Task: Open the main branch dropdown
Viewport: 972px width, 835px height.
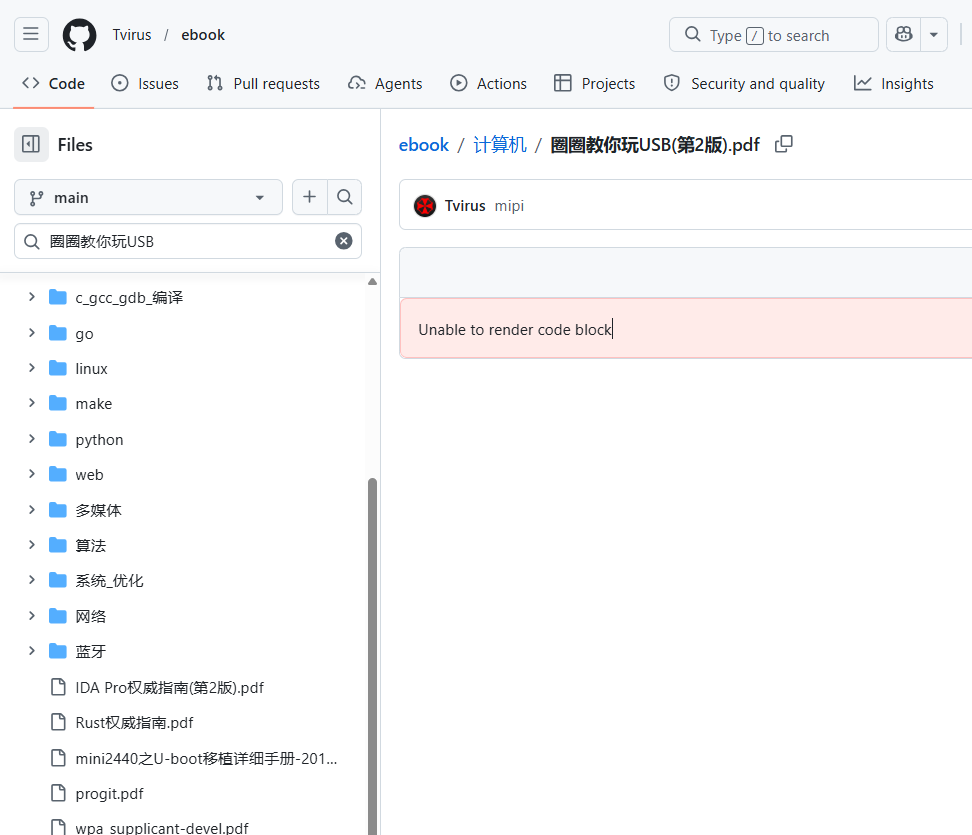Action: click(x=148, y=198)
